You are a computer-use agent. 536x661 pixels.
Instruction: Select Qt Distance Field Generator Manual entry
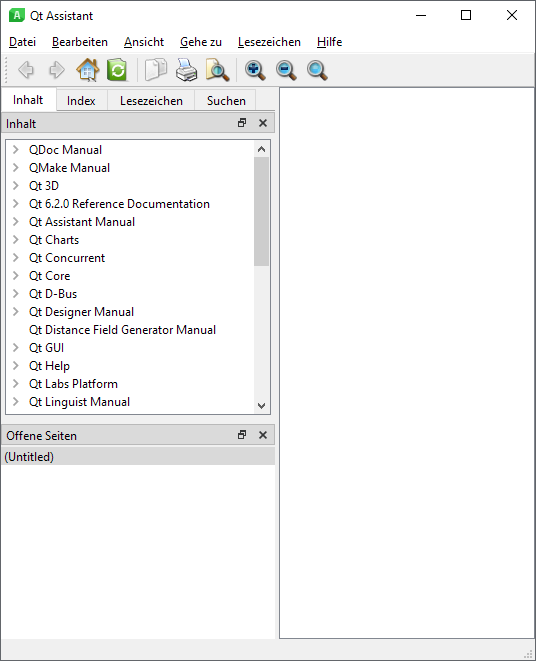[122, 330]
